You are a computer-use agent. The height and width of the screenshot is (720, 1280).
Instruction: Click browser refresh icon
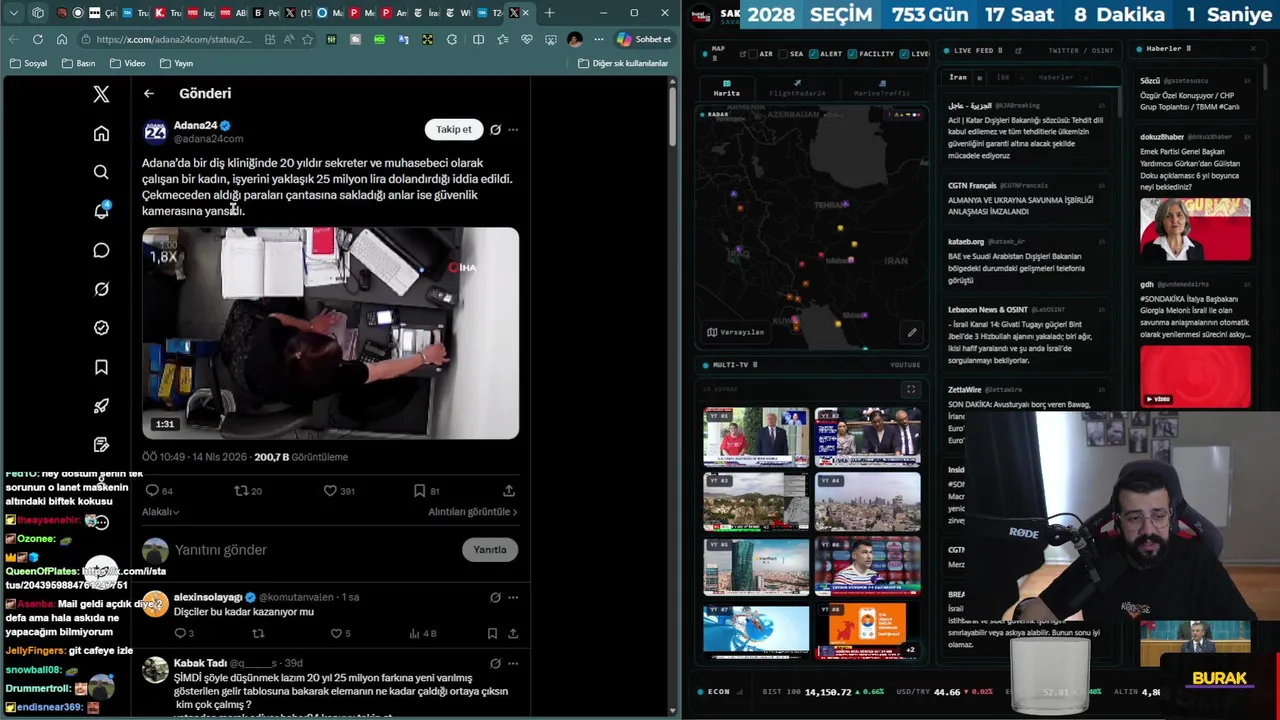click(37, 39)
